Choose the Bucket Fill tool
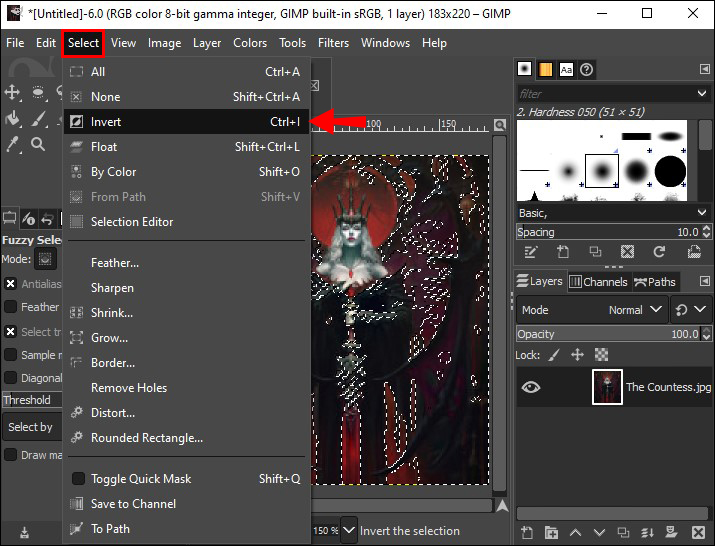 (13, 118)
